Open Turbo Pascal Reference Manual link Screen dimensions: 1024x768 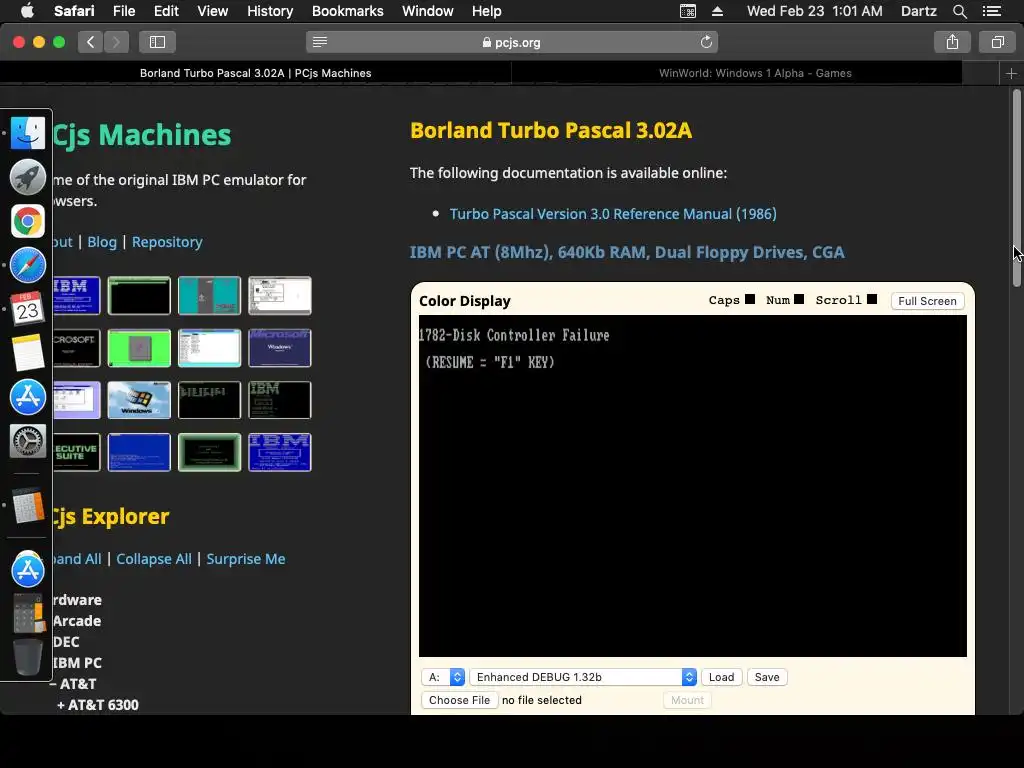click(x=613, y=214)
